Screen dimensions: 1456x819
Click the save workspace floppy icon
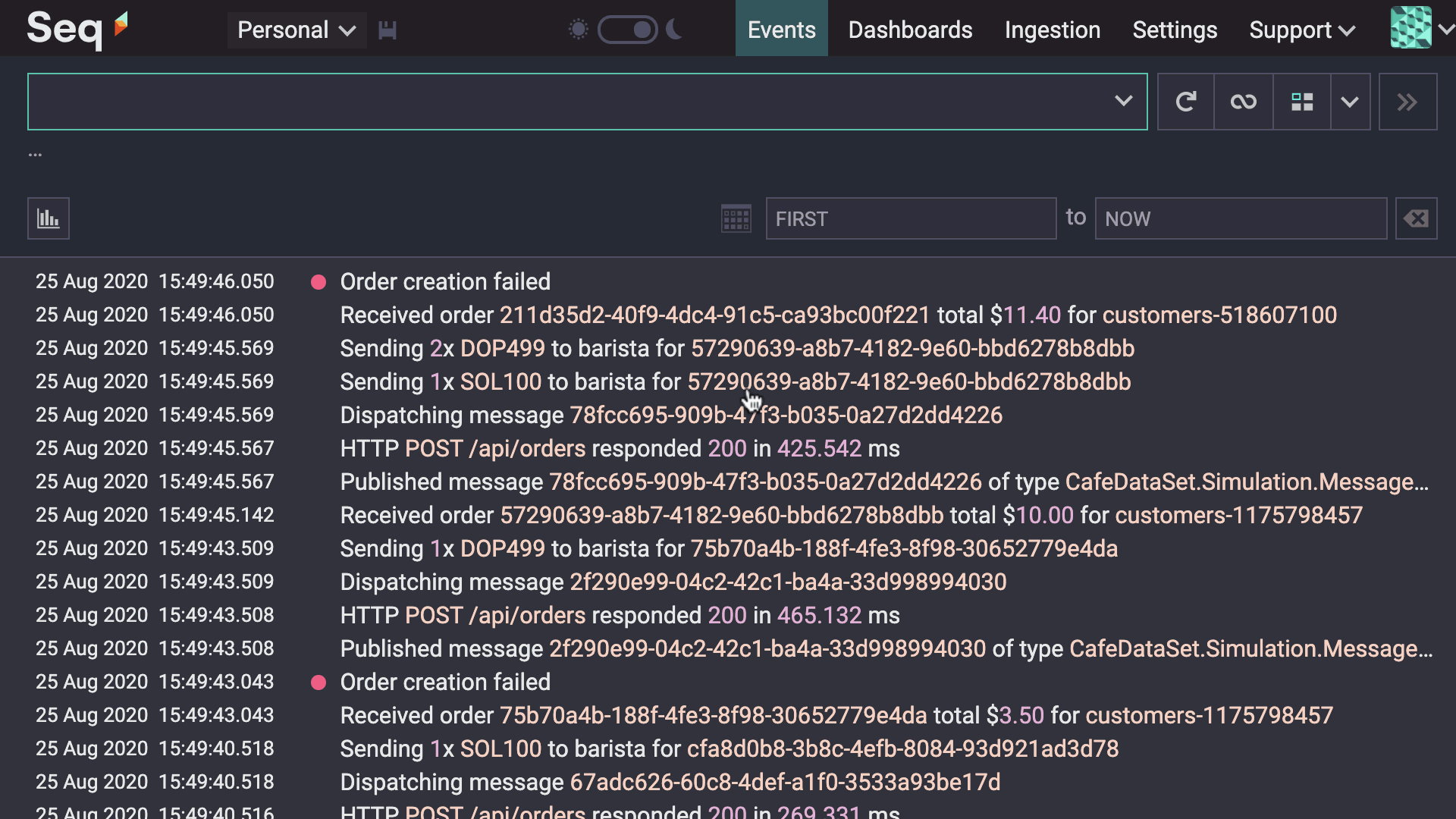[388, 30]
